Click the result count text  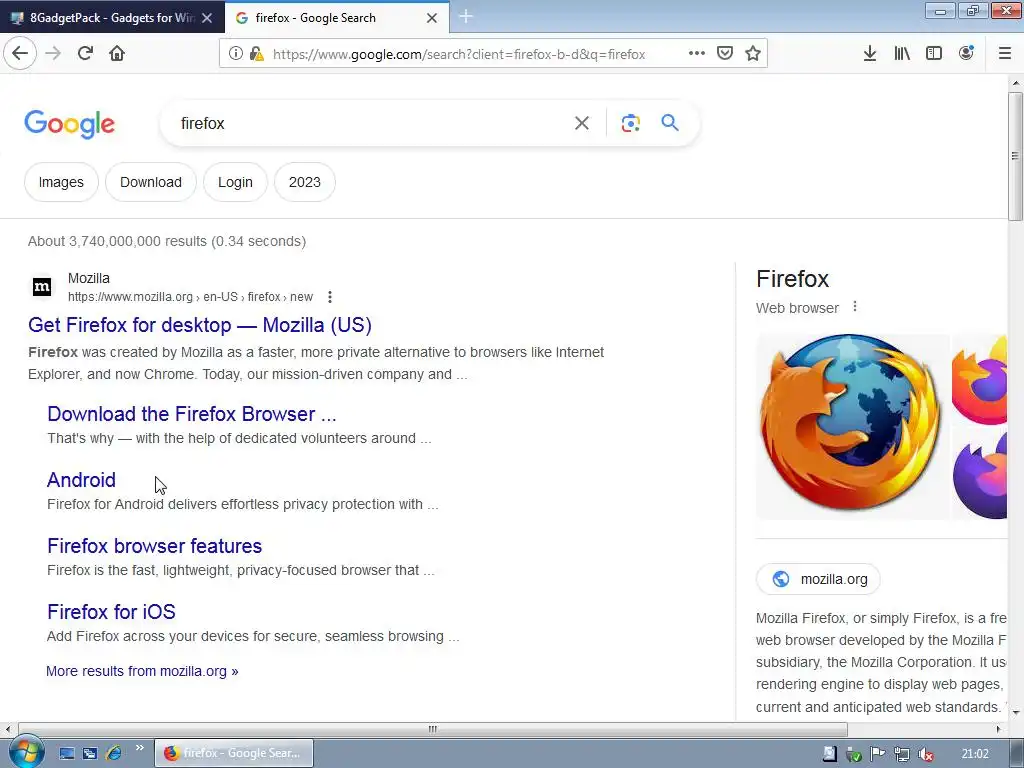click(167, 241)
